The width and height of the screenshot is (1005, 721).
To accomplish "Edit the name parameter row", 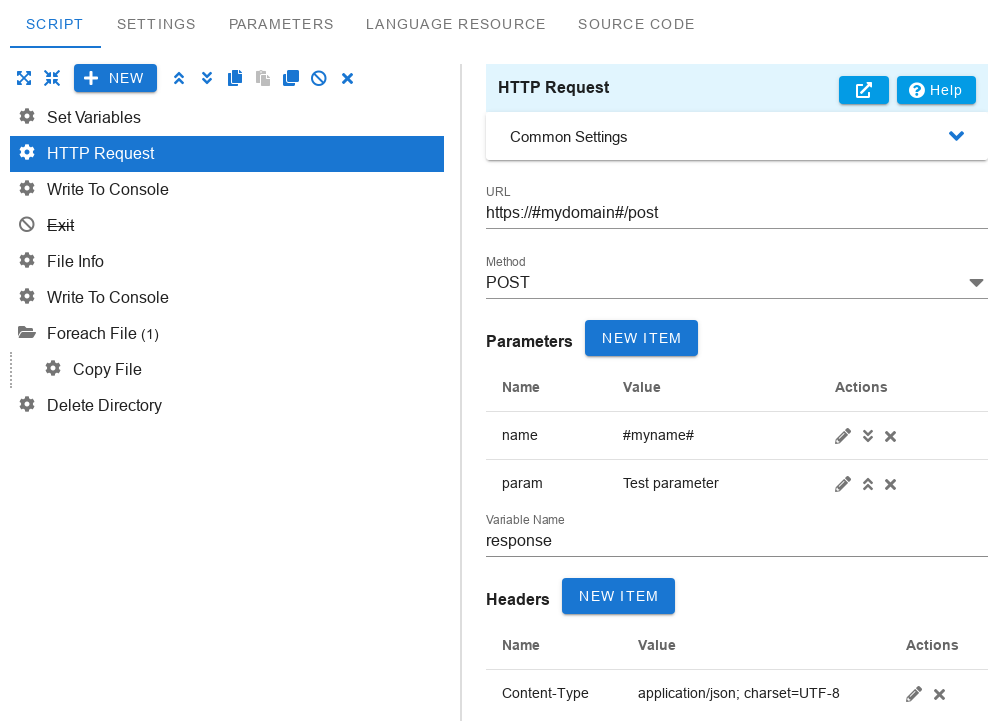I will point(843,436).
